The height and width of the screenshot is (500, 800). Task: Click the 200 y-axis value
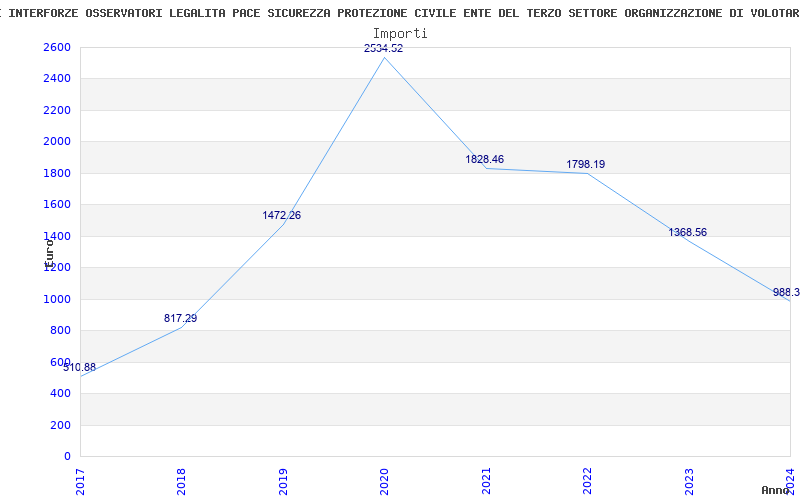coord(61,425)
